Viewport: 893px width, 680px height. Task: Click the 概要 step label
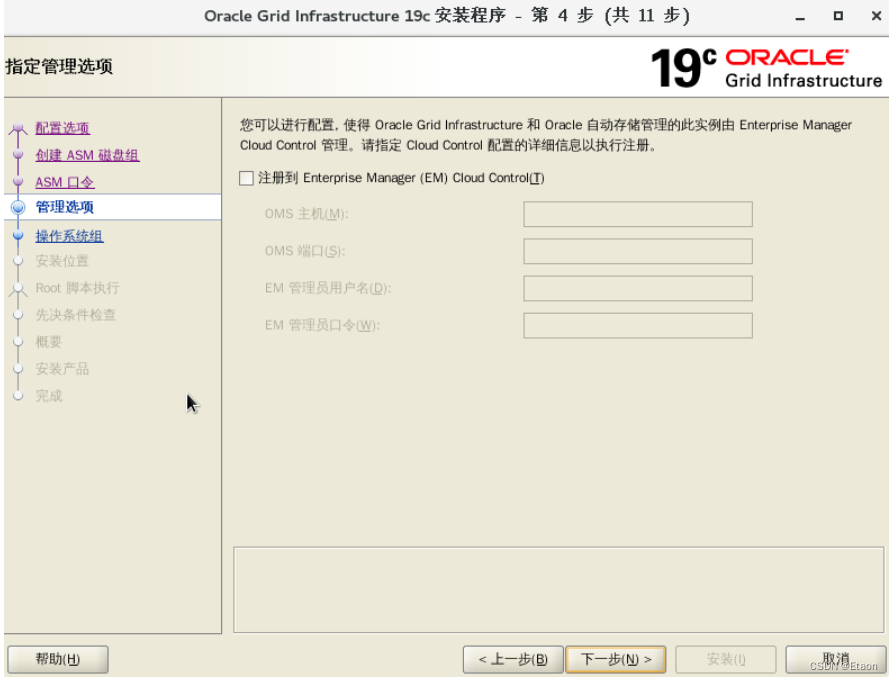[x=48, y=342]
